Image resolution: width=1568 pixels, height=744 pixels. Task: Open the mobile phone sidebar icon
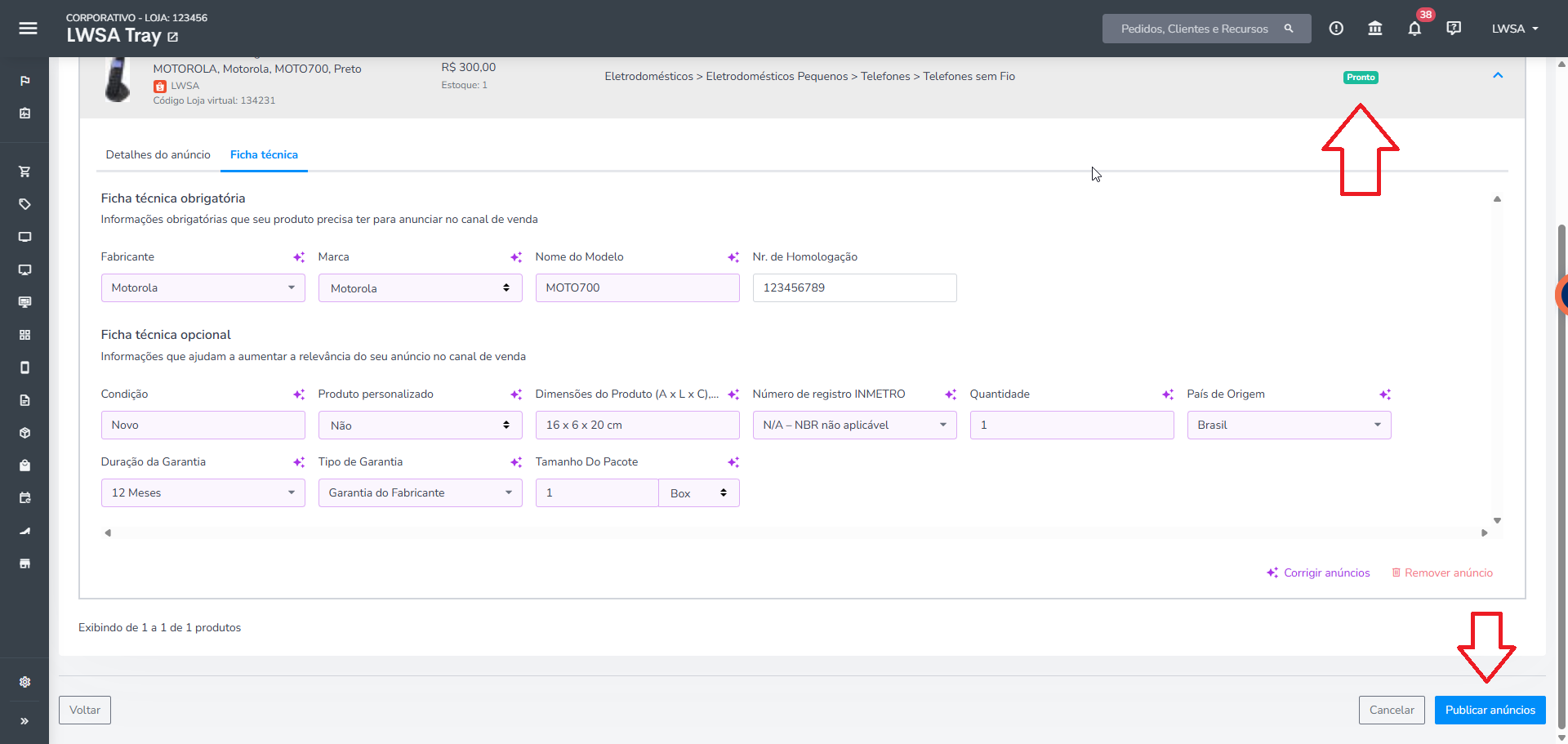point(25,368)
